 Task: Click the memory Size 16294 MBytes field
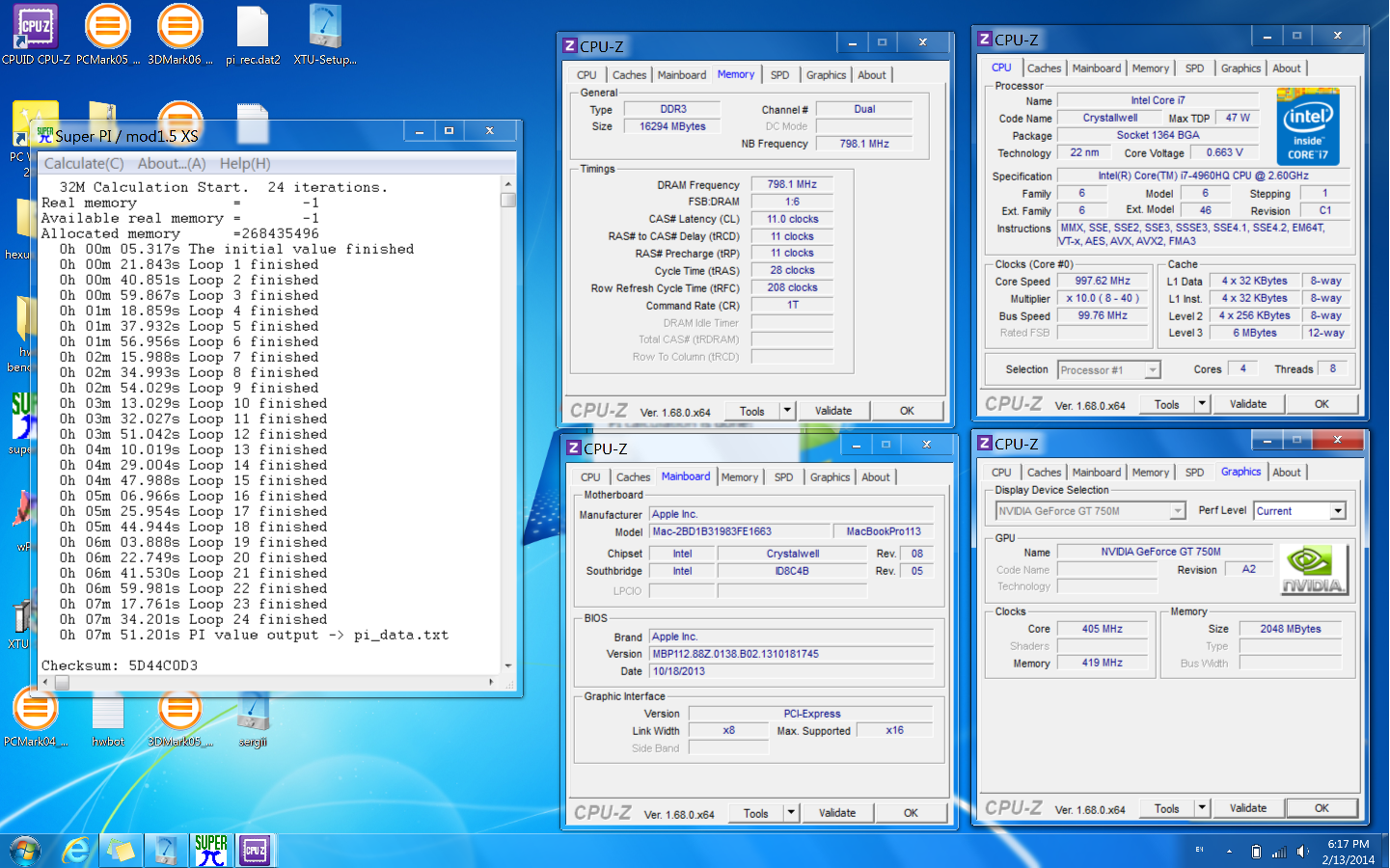(672, 126)
